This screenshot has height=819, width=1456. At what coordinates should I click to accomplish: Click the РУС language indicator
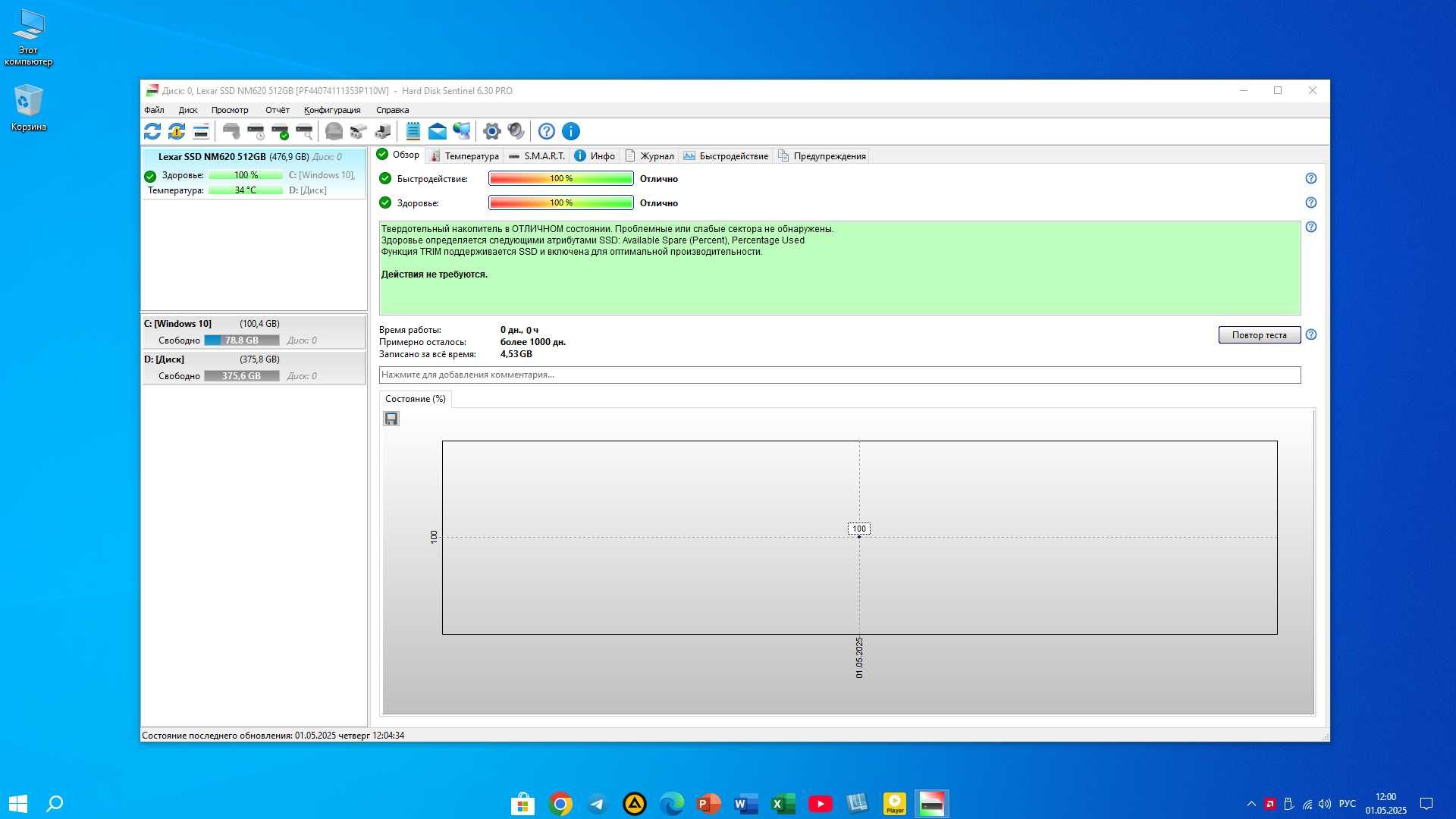(1348, 804)
